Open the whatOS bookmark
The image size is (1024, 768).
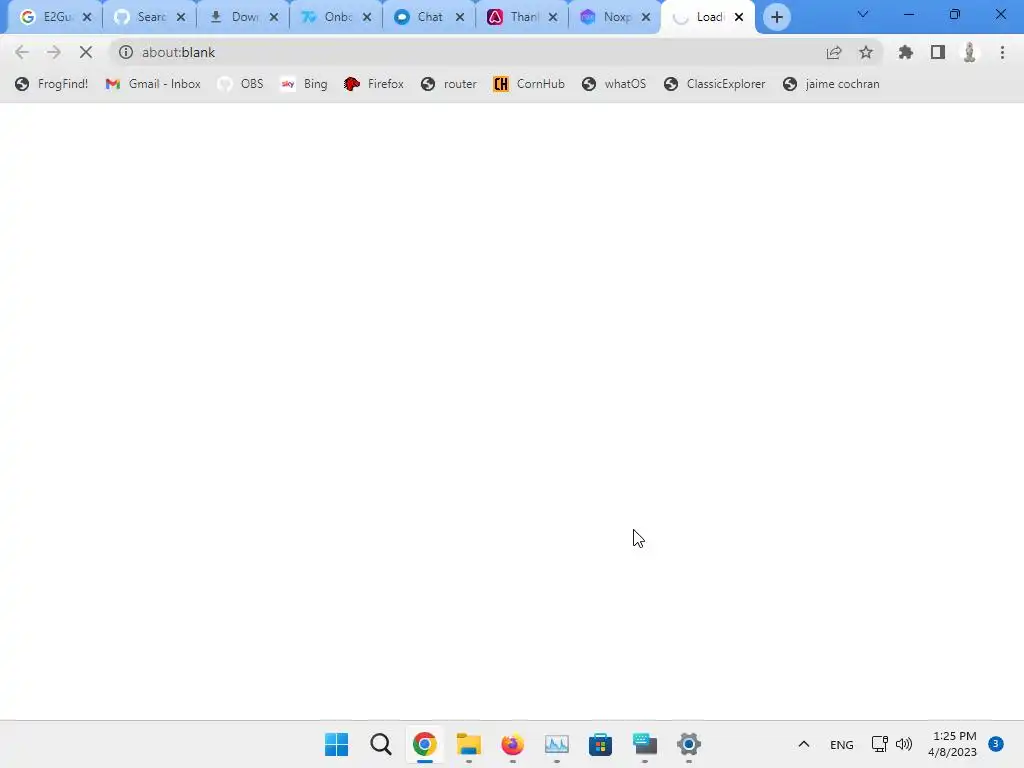click(614, 84)
